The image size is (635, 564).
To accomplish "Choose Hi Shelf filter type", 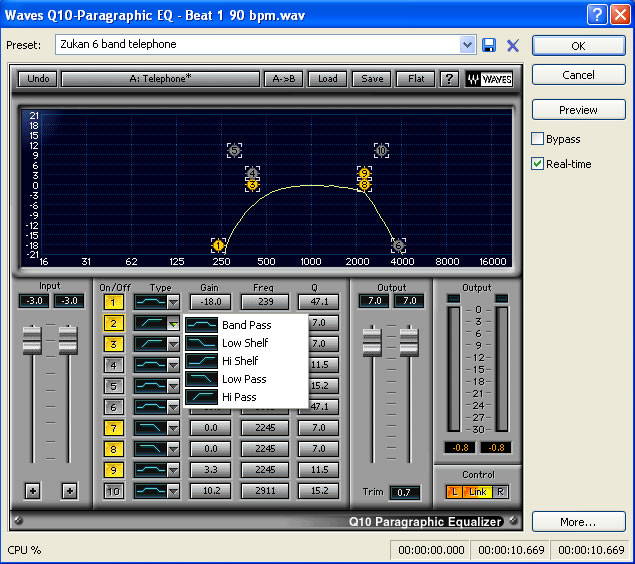I will pos(246,361).
